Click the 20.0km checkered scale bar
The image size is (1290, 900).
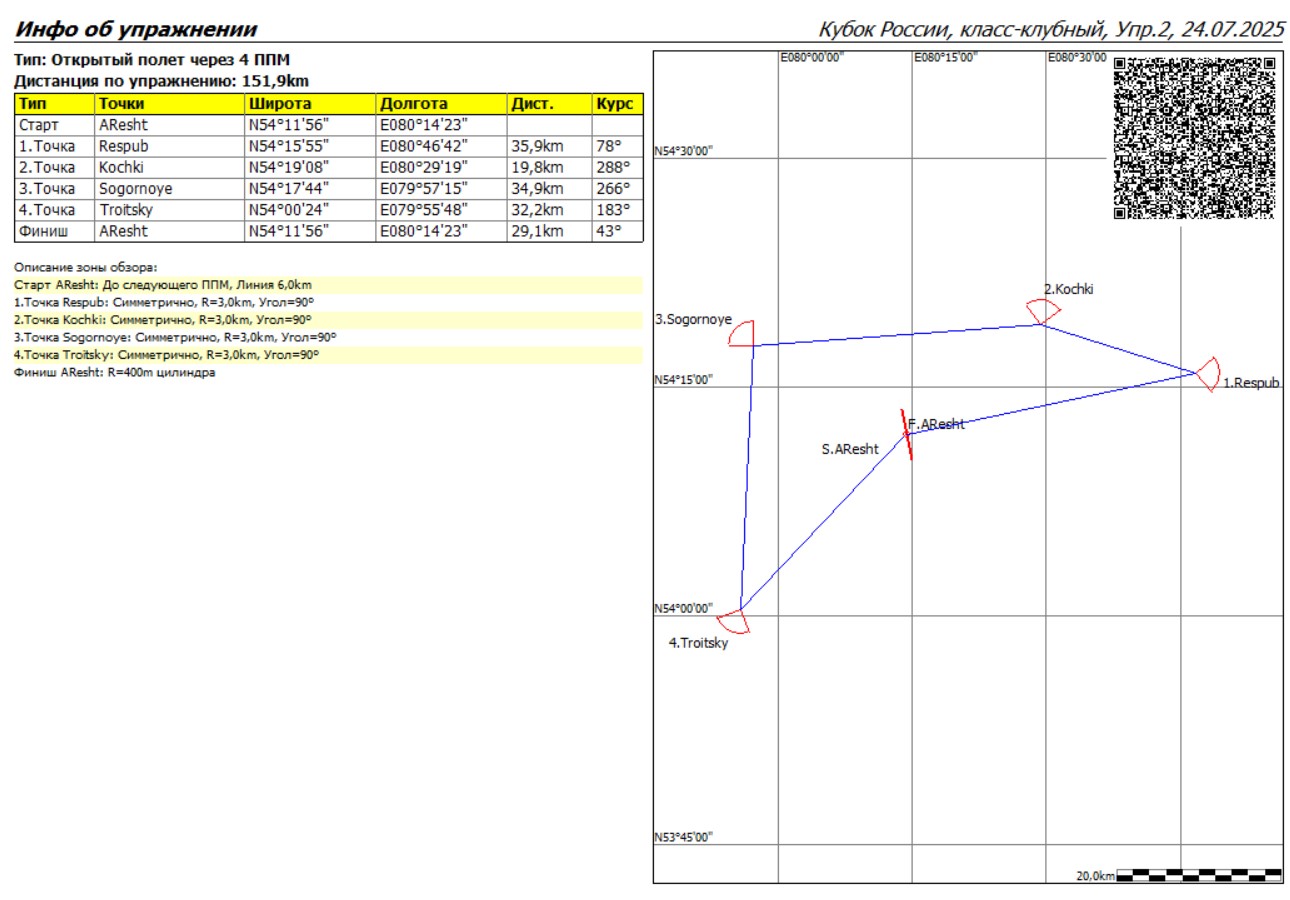pos(1198,875)
